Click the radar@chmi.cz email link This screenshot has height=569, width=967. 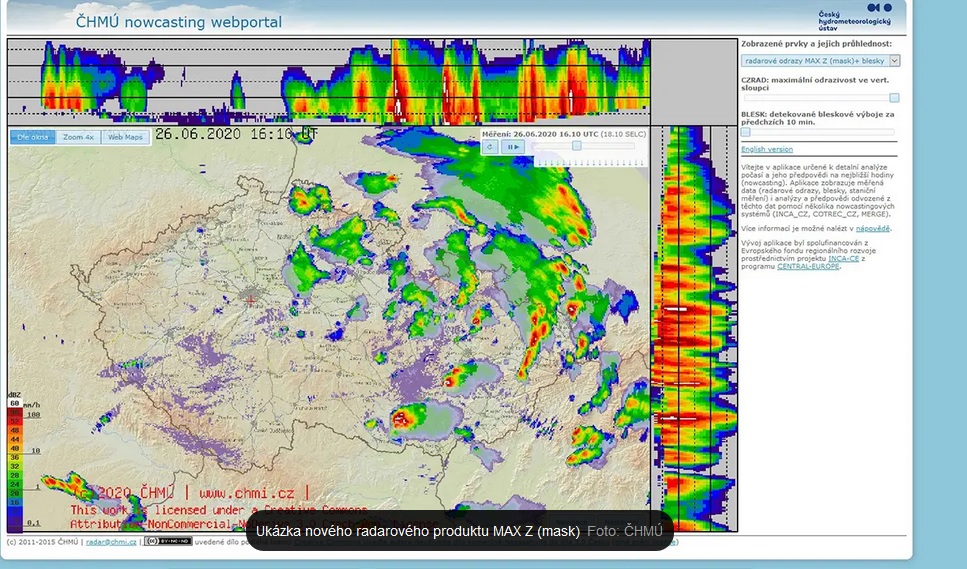click(x=111, y=542)
